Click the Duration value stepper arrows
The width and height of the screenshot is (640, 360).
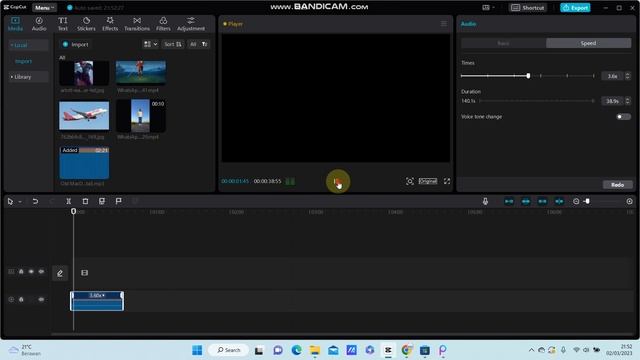pyautogui.click(x=628, y=101)
